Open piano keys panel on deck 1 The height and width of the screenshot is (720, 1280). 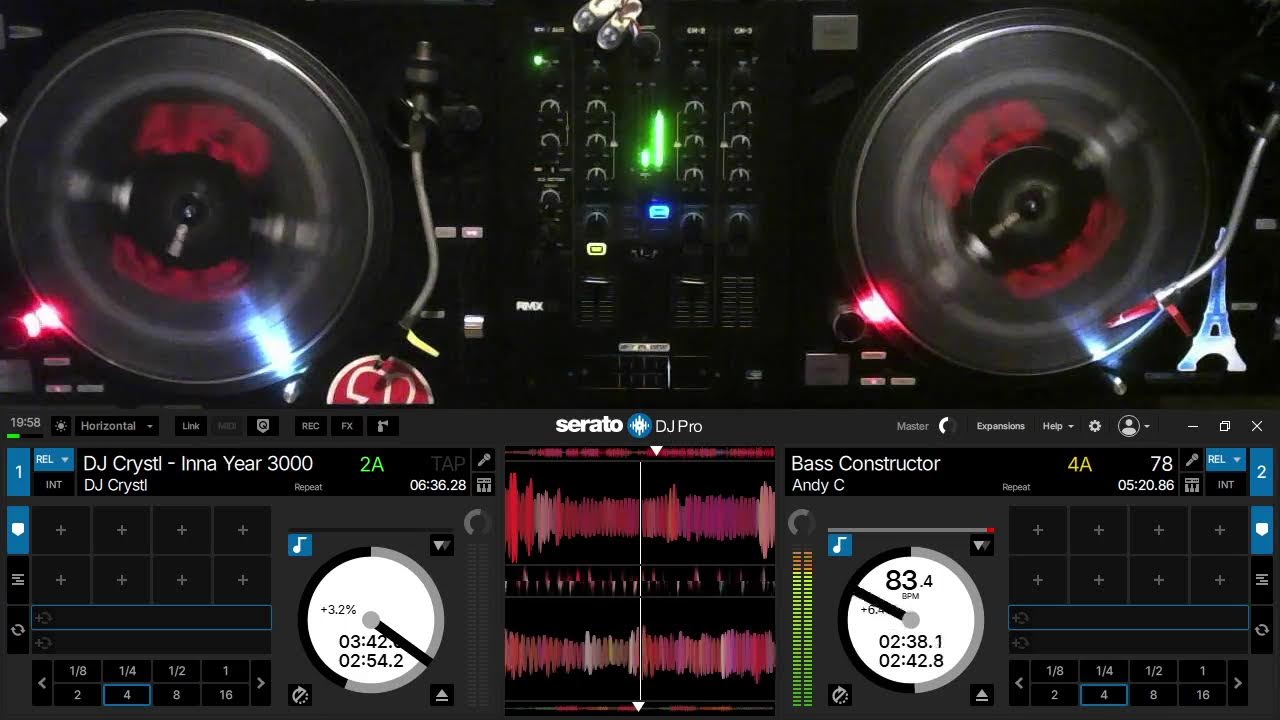[x=484, y=485]
